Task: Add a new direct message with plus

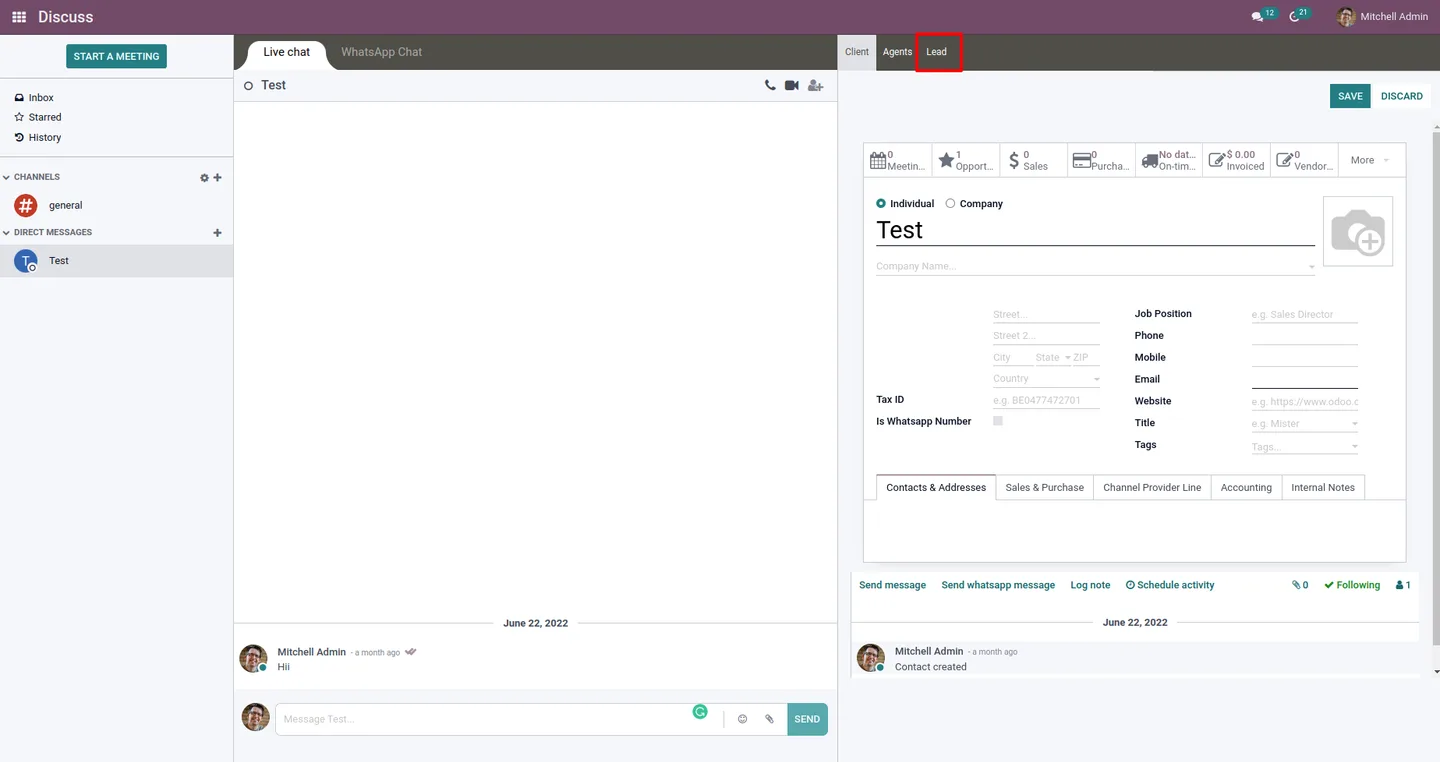Action: point(218,233)
